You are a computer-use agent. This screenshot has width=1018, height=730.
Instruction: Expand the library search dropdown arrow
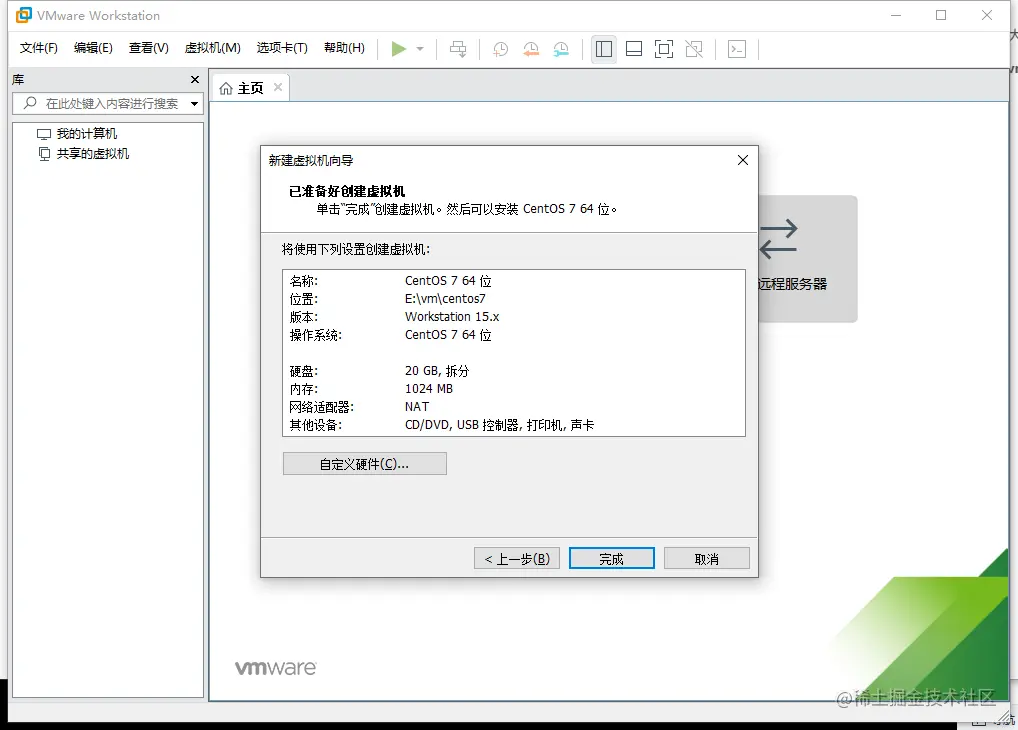tap(194, 103)
